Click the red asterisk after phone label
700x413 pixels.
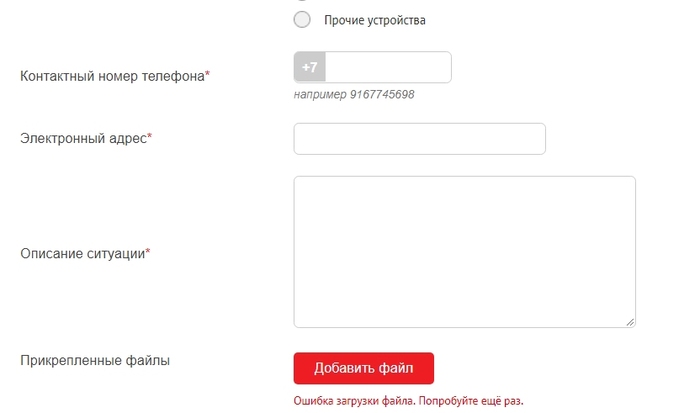pos(208,75)
